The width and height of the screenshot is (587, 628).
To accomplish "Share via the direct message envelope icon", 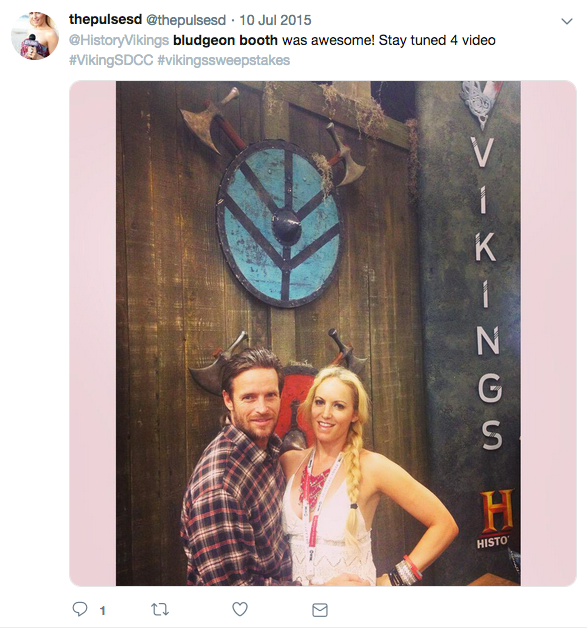I will [x=320, y=610].
